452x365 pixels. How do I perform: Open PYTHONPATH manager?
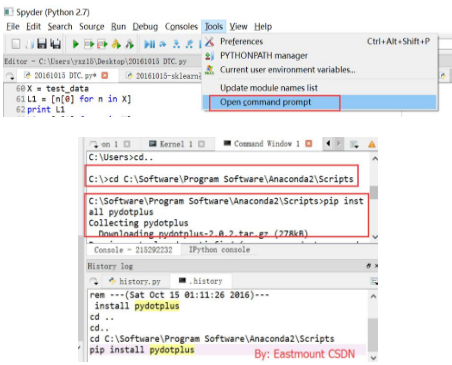click(x=319, y=55)
